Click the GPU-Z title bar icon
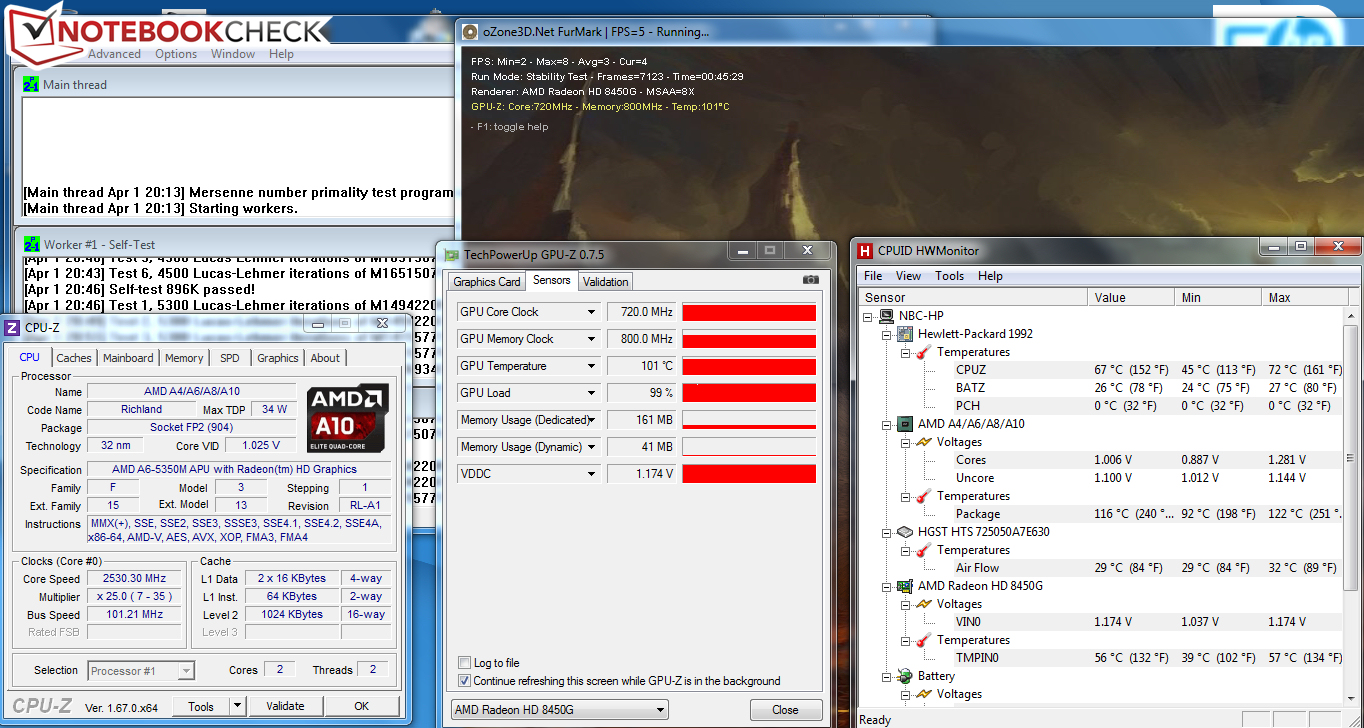The image size is (1364, 728). [x=452, y=255]
